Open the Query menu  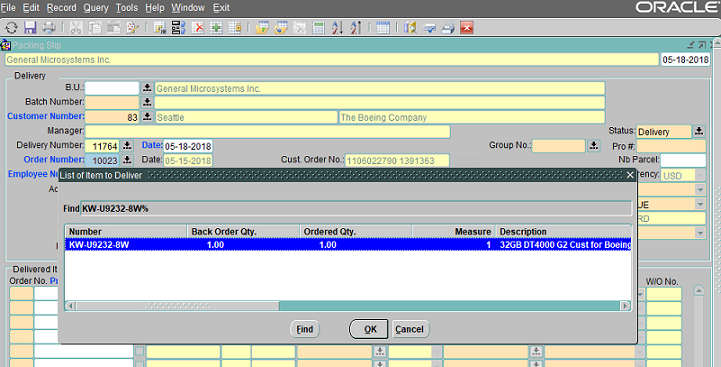click(96, 8)
